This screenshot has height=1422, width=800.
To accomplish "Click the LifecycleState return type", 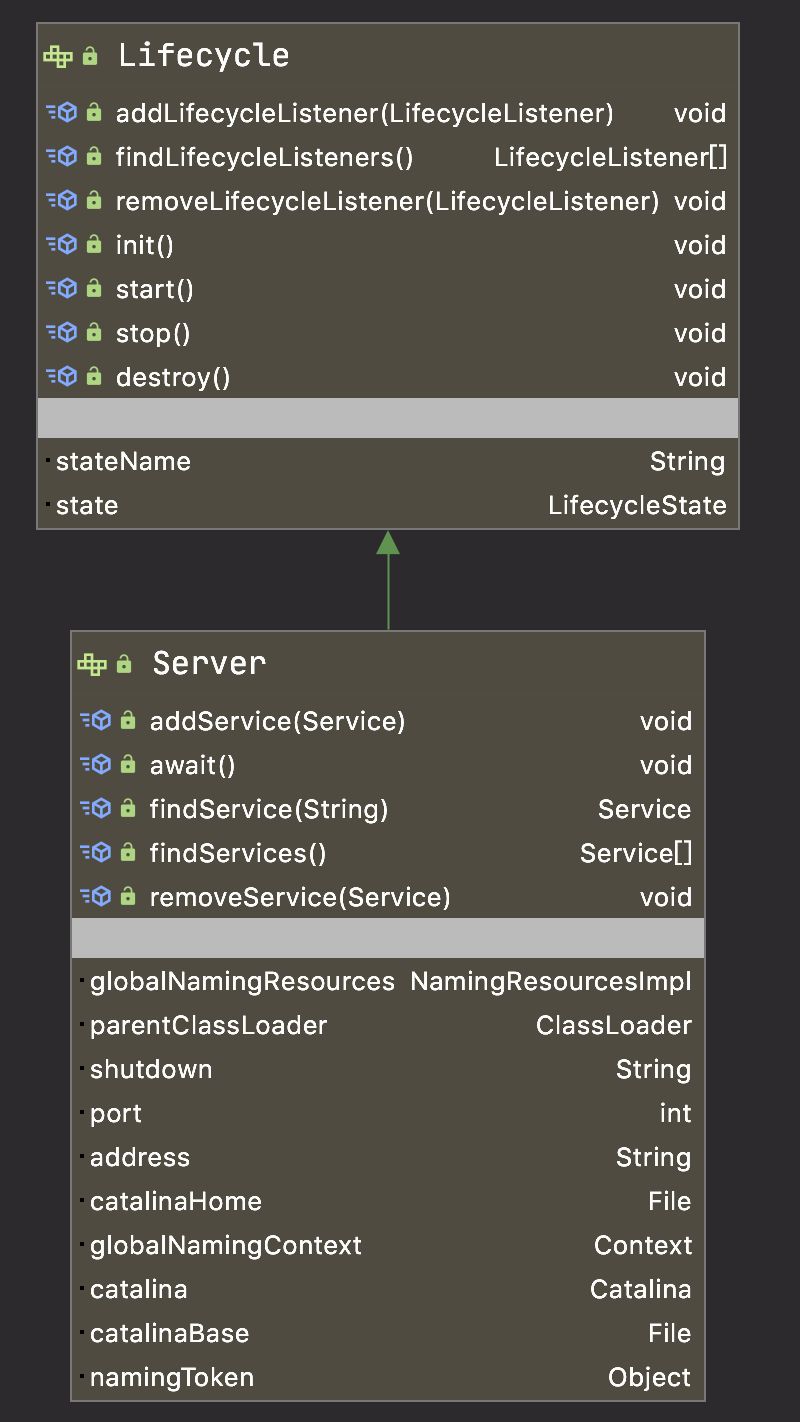I will (x=637, y=506).
